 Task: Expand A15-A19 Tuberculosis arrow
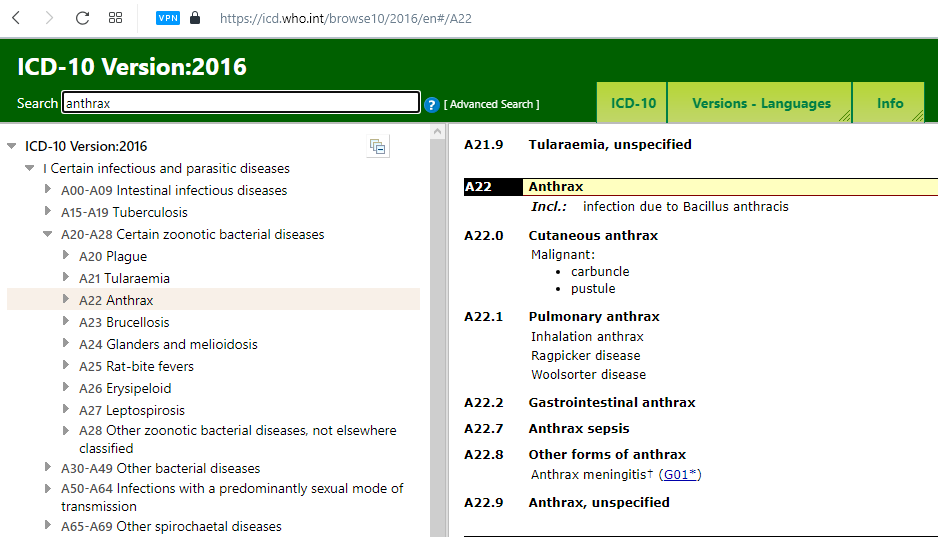click(47, 211)
